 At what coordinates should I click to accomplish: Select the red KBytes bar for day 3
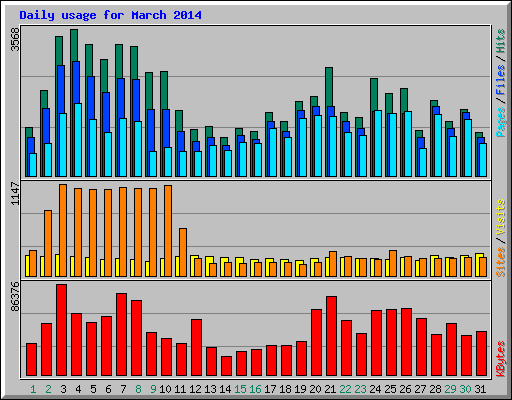[61, 330]
